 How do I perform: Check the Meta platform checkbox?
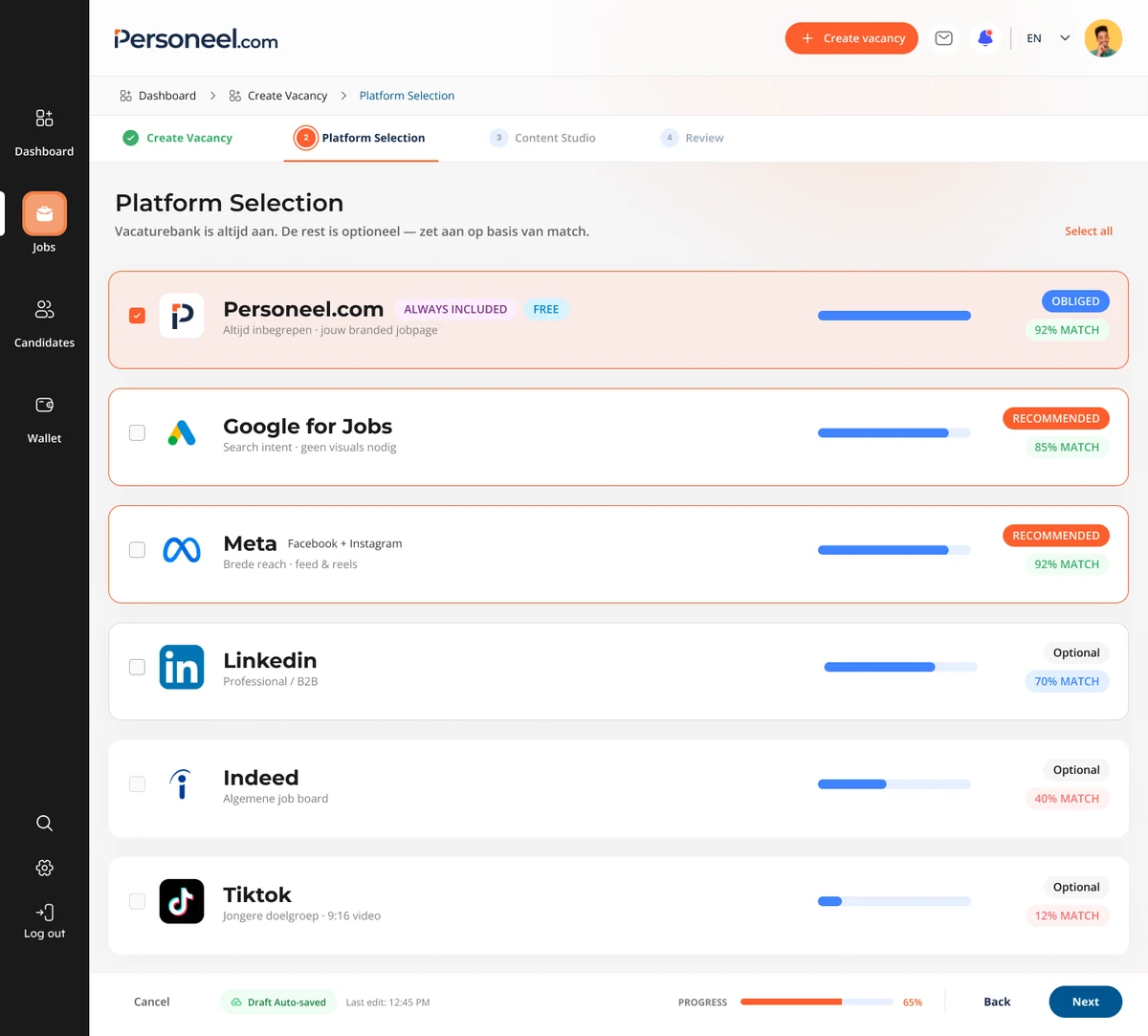point(137,550)
